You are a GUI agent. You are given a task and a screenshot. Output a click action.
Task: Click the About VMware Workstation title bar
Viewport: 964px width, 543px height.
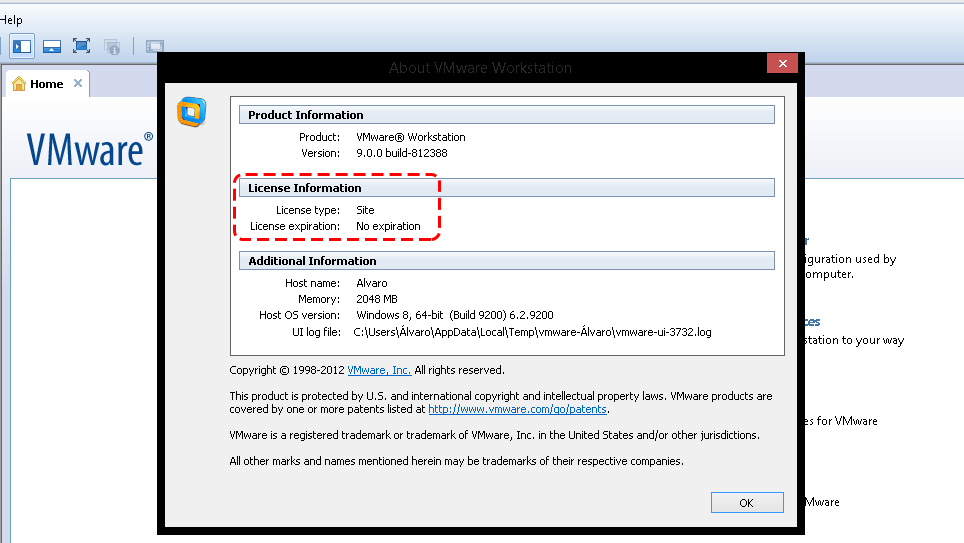(x=480, y=68)
